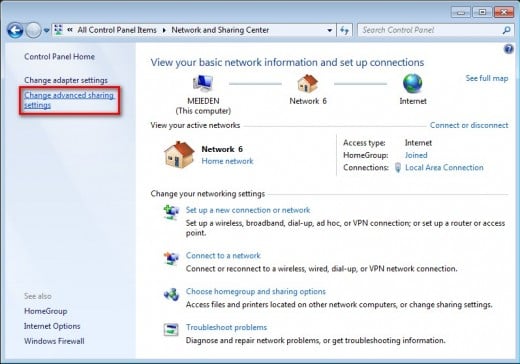Open the Local Area Connection link
This screenshot has height=364, width=520.
pyautogui.click(x=444, y=167)
